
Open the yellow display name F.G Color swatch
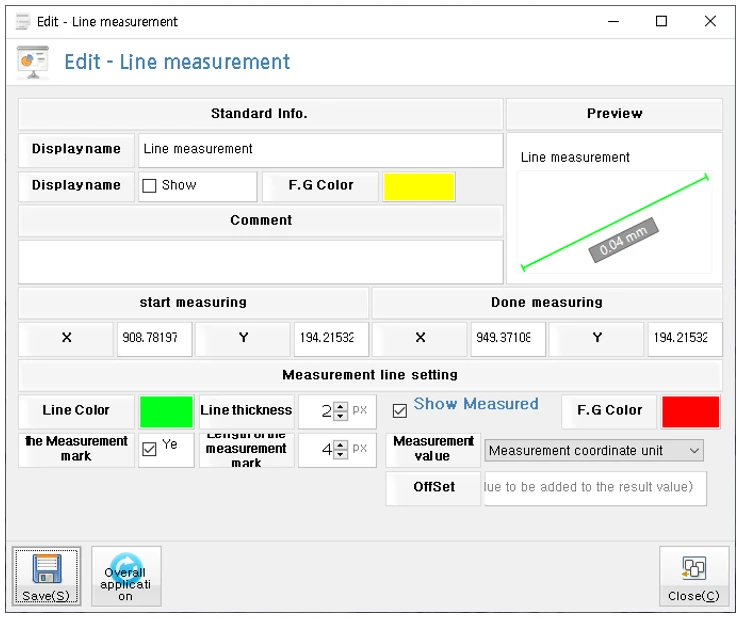tap(419, 187)
